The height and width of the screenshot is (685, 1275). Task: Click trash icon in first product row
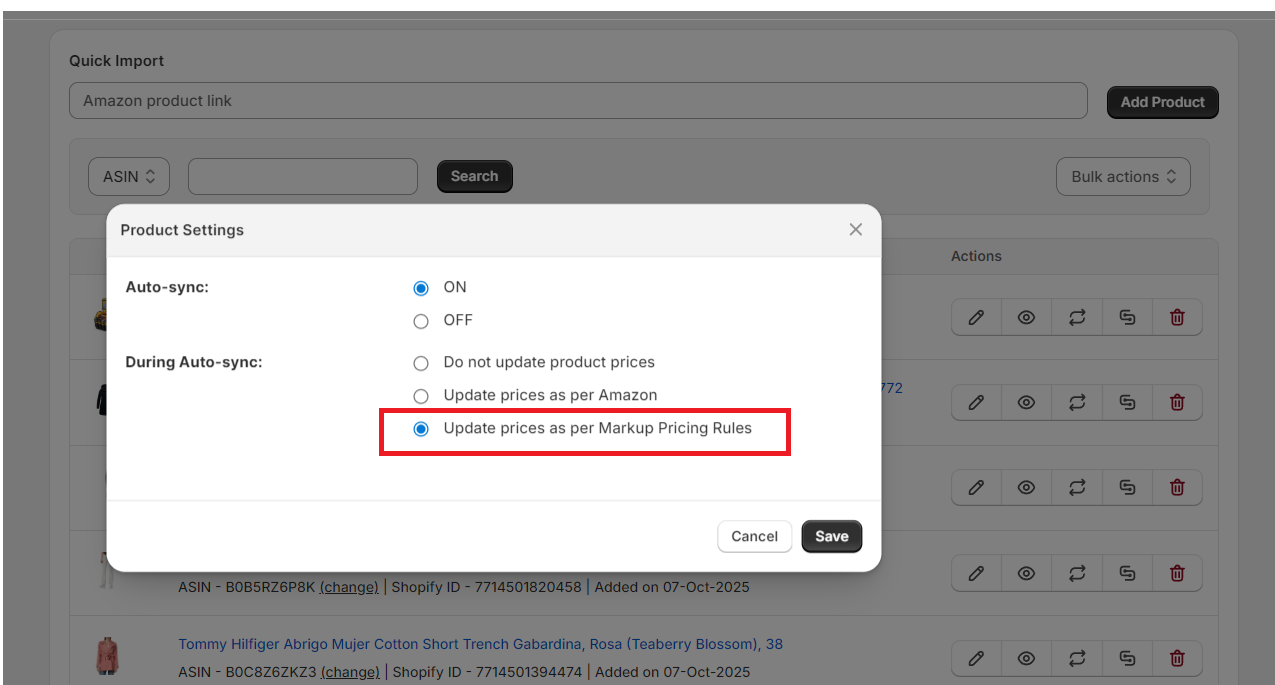[1177, 317]
